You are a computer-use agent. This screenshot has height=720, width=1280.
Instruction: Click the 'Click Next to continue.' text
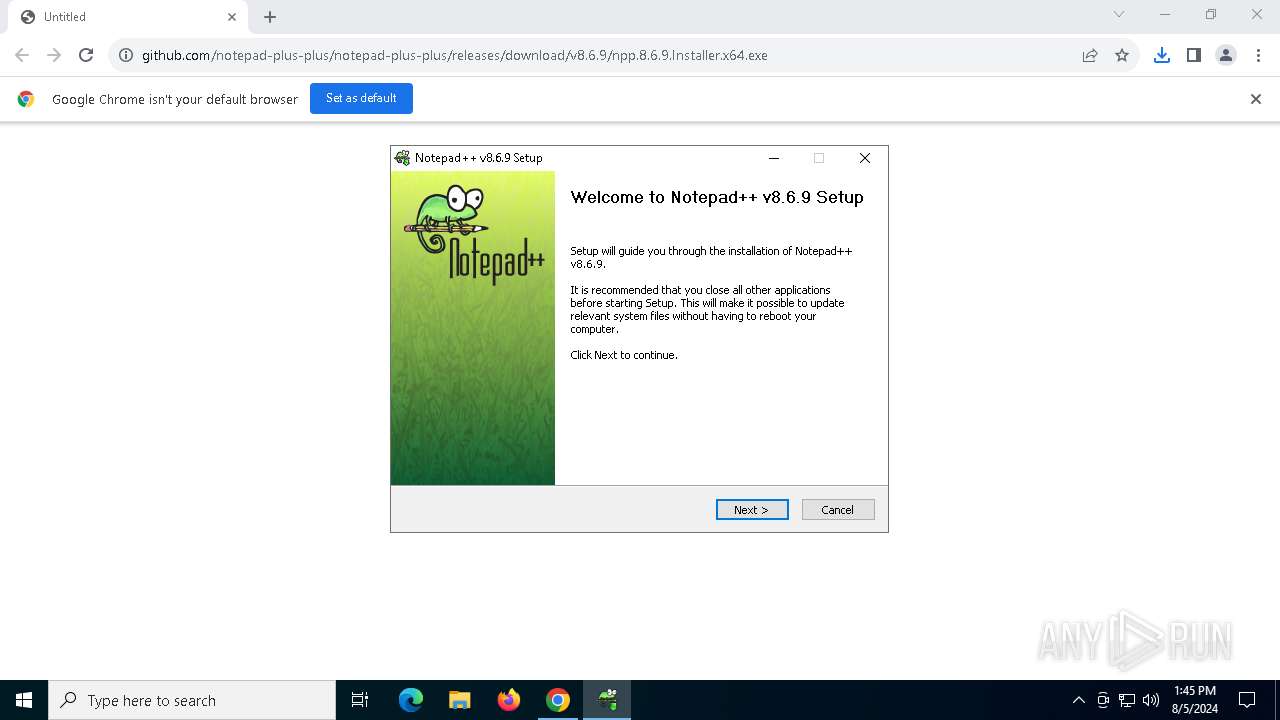click(x=624, y=355)
